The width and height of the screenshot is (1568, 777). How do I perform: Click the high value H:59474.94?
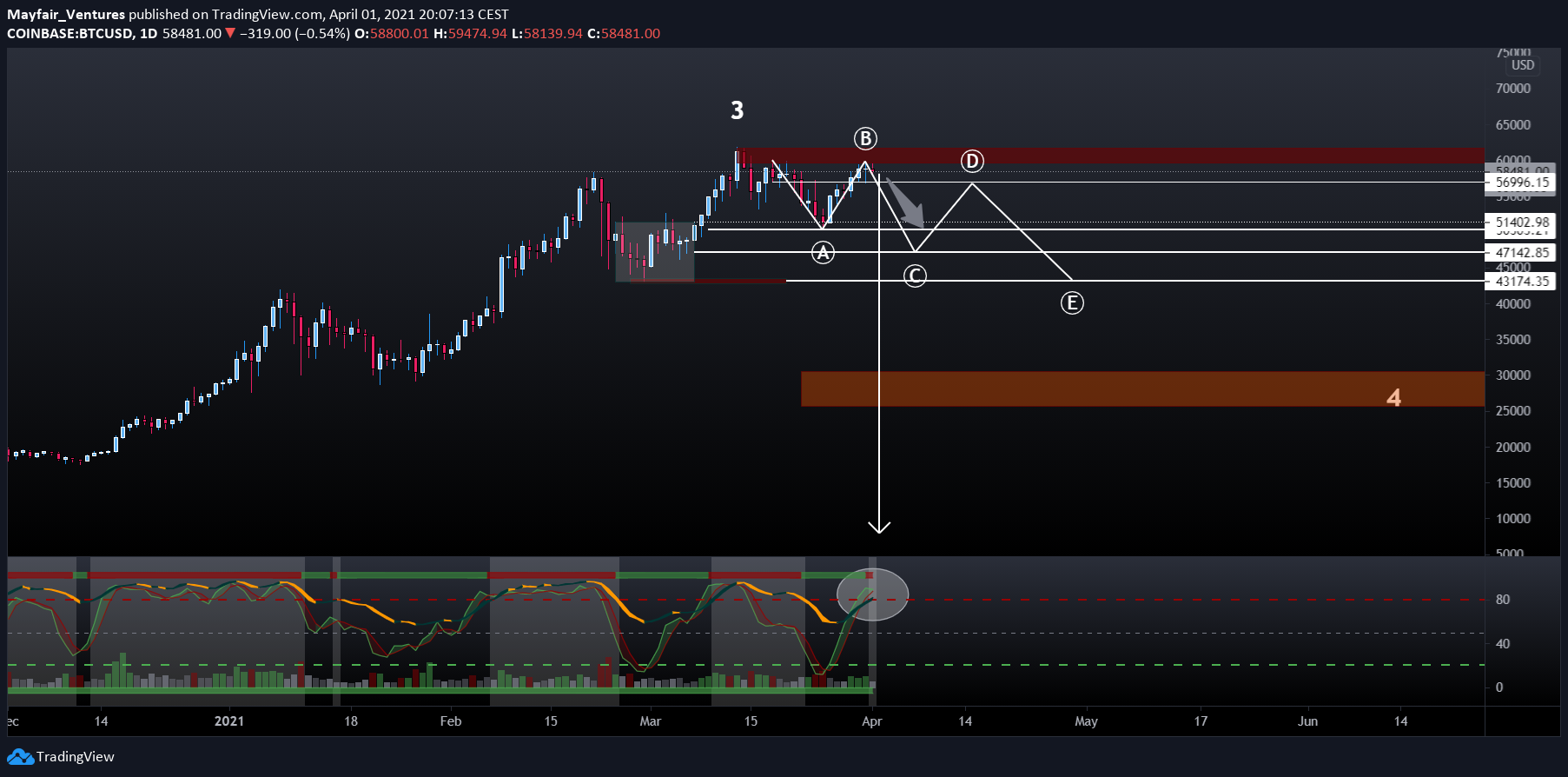coord(470,33)
